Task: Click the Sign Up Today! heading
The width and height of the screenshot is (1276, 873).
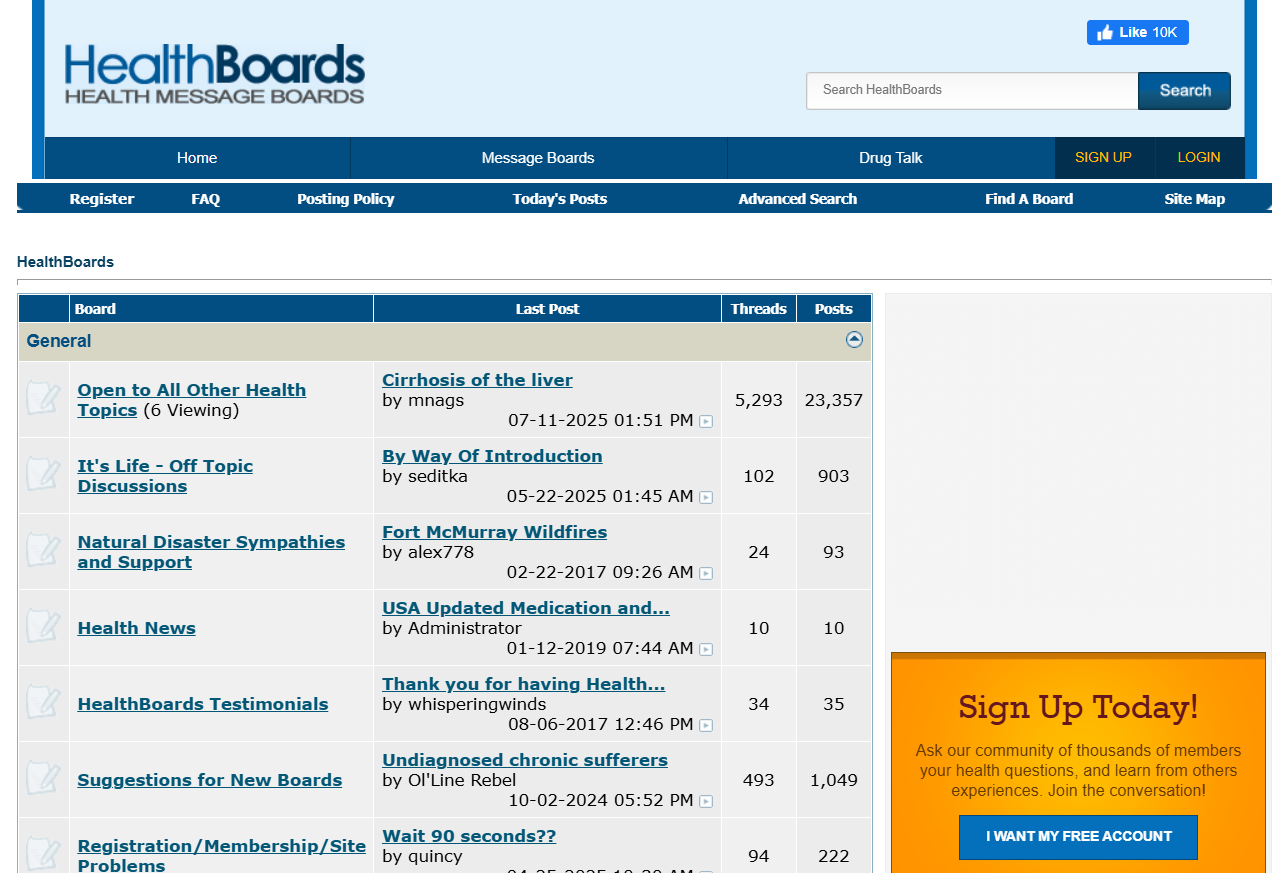Action: [1078, 707]
